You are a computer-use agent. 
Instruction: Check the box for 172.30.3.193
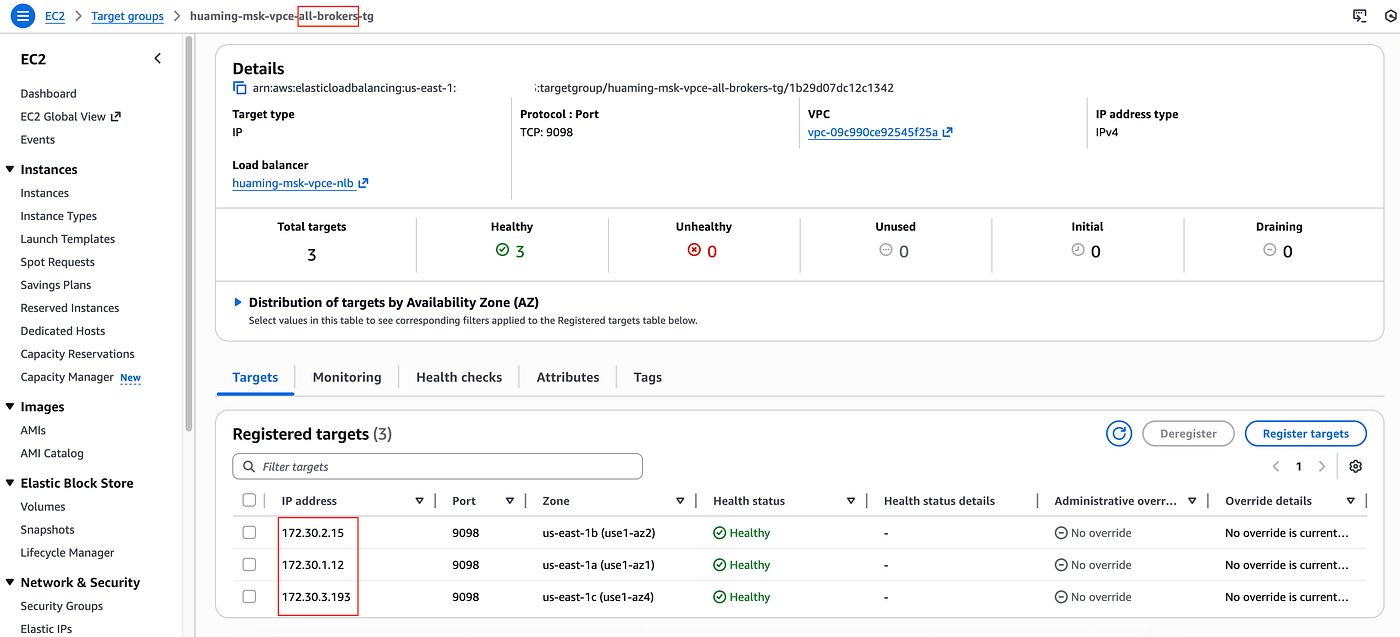[249, 597]
